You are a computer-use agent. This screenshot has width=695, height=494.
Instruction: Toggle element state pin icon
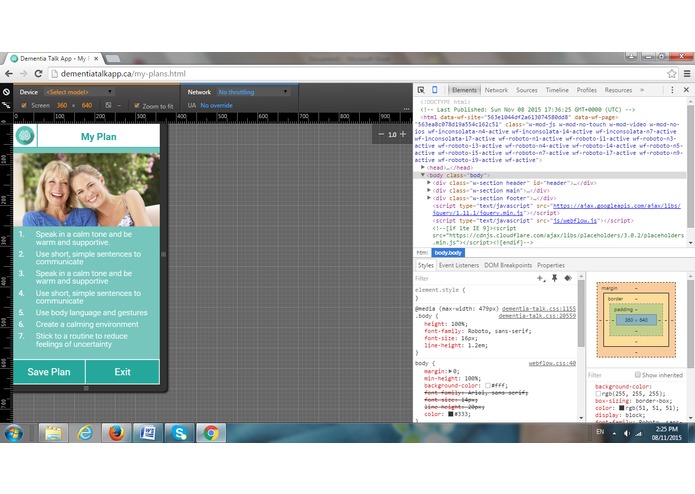554,278
